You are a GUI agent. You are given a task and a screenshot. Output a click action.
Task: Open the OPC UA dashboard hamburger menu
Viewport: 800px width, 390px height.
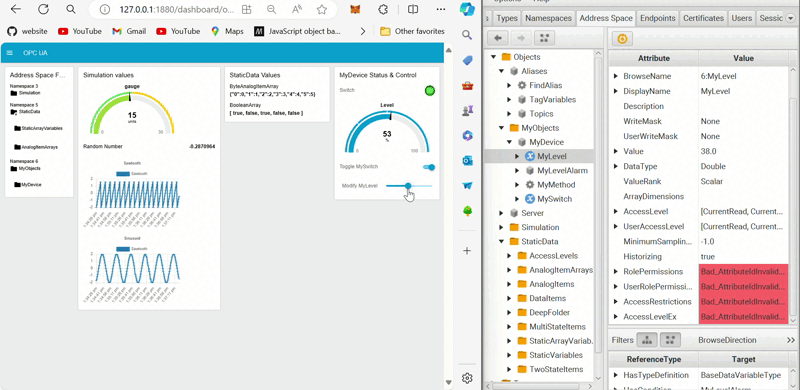point(10,53)
